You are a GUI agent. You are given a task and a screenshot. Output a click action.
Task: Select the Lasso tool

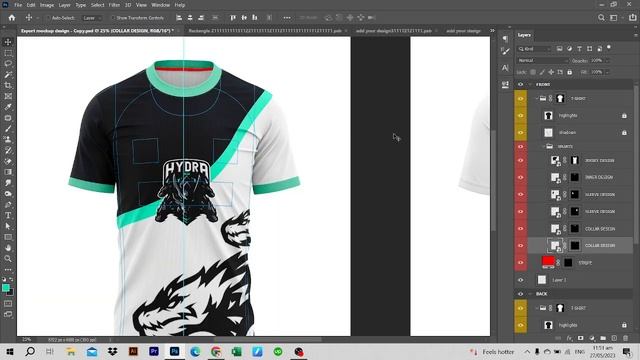8,64
